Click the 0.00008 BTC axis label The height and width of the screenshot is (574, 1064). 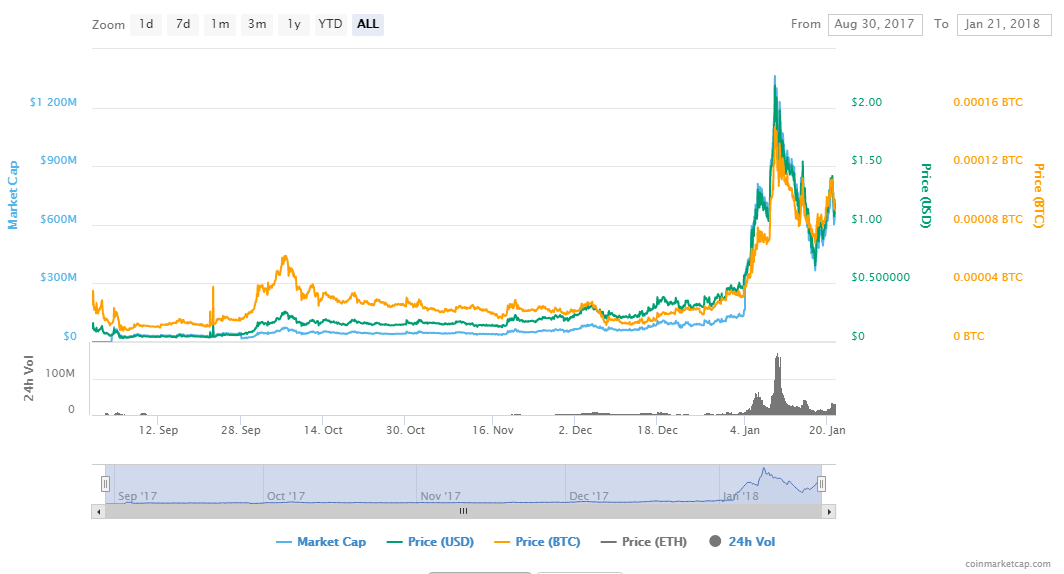coord(987,219)
